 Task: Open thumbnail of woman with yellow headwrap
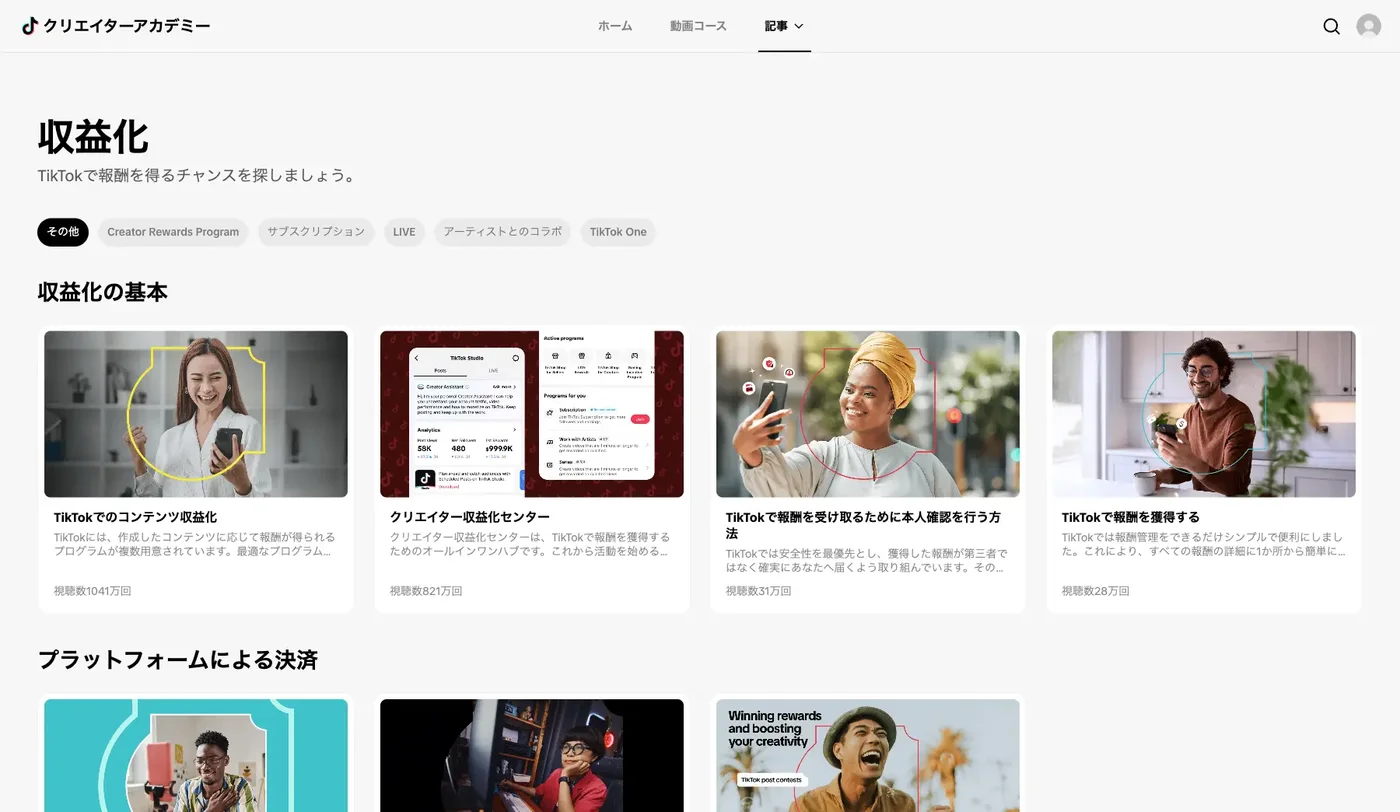tap(868, 414)
